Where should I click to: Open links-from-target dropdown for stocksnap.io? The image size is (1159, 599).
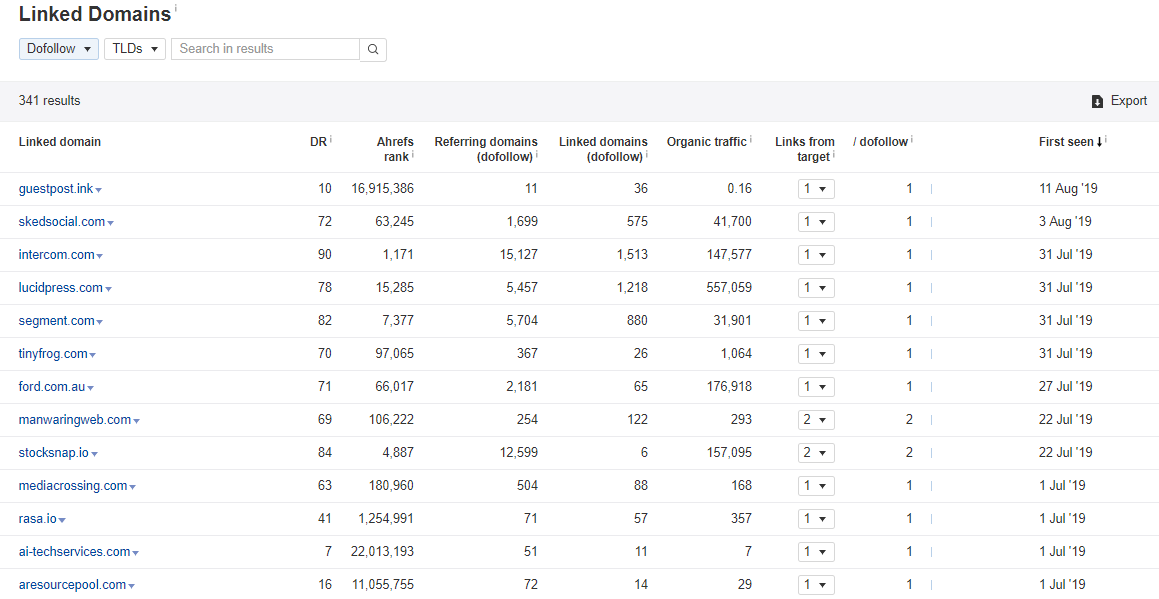point(816,453)
